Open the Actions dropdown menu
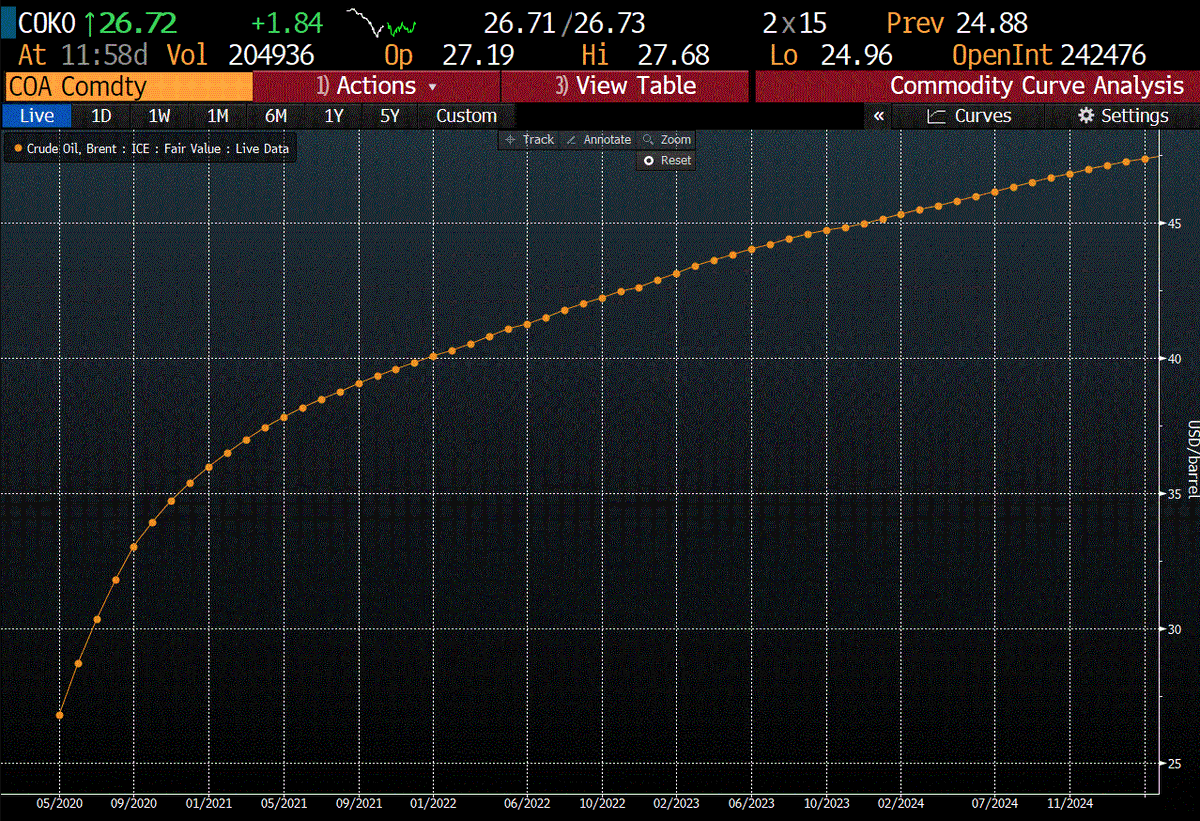 (x=376, y=86)
